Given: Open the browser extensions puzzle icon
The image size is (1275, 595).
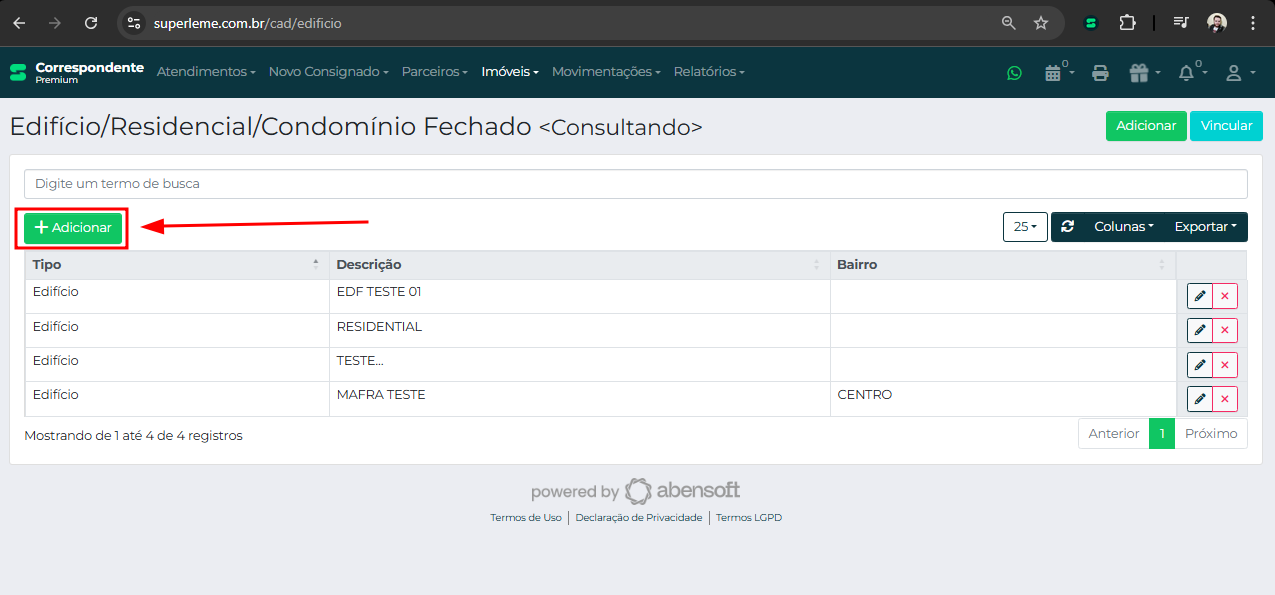Looking at the screenshot, I should point(1129,22).
